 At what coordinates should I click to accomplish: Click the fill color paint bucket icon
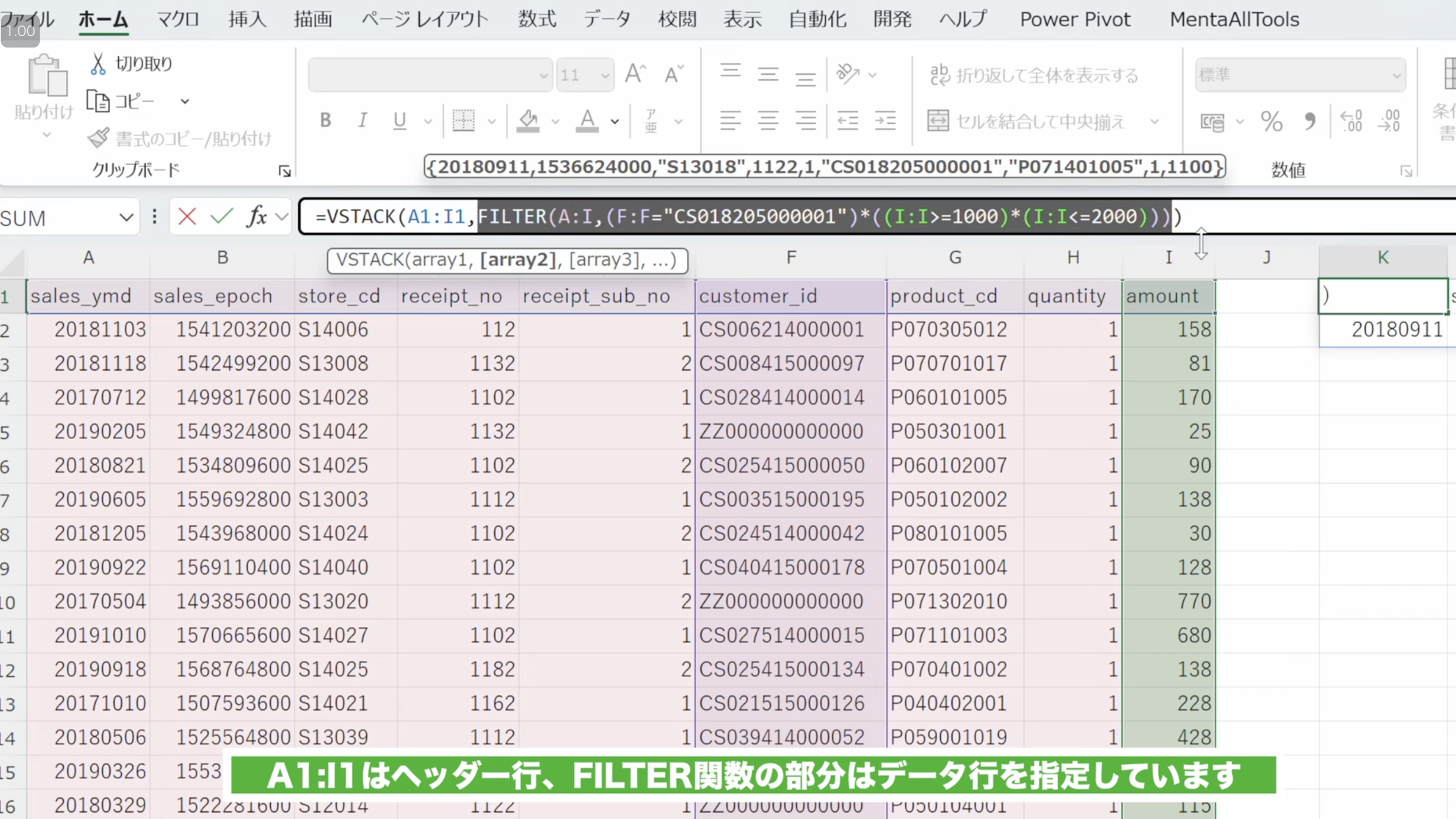(528, 120)
